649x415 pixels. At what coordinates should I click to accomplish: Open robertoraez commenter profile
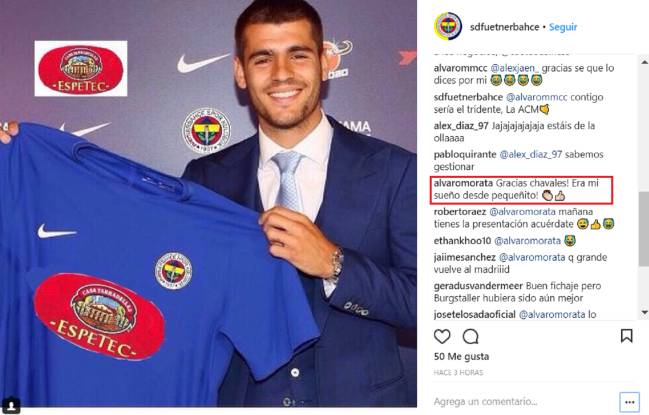click(460, 211)
